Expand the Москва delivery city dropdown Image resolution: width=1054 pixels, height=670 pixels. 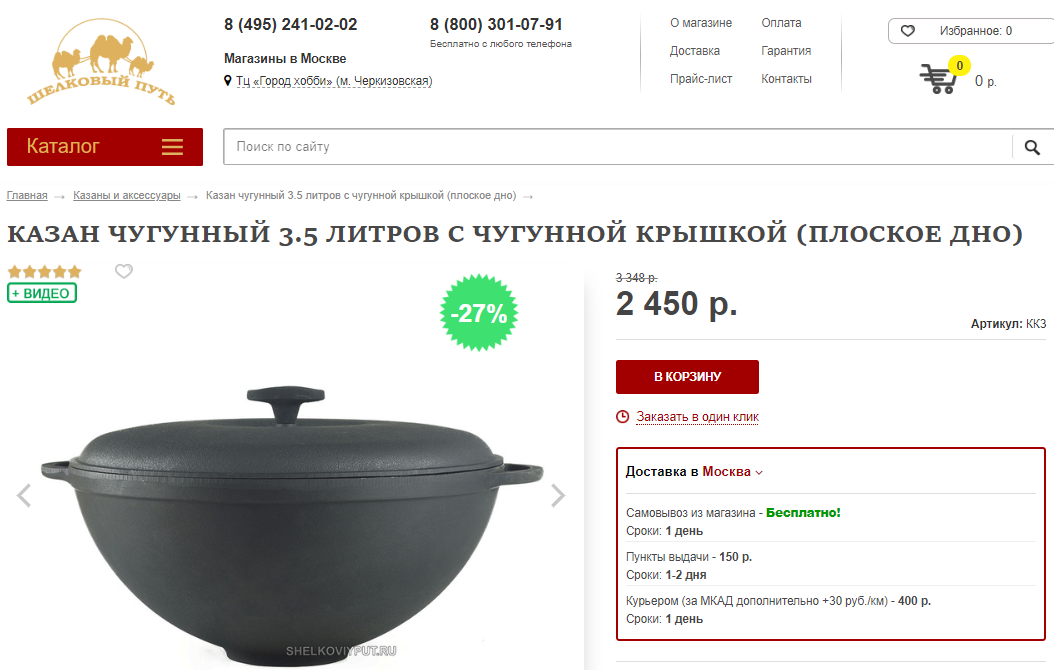pos(732,472)
